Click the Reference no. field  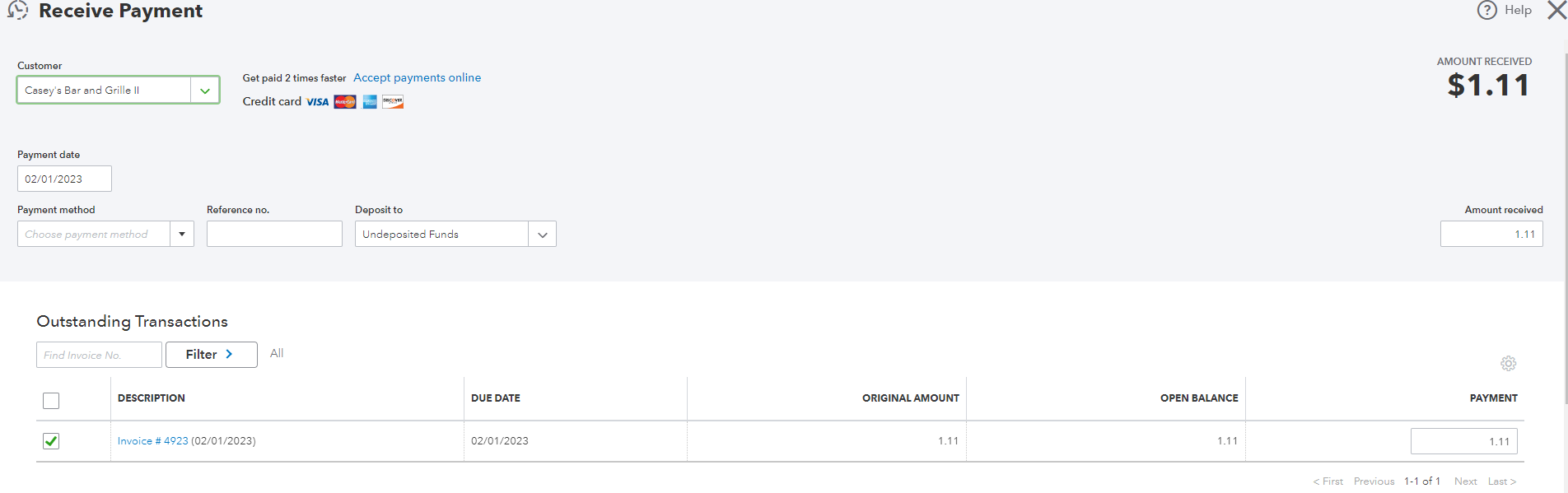pos(274,235)
